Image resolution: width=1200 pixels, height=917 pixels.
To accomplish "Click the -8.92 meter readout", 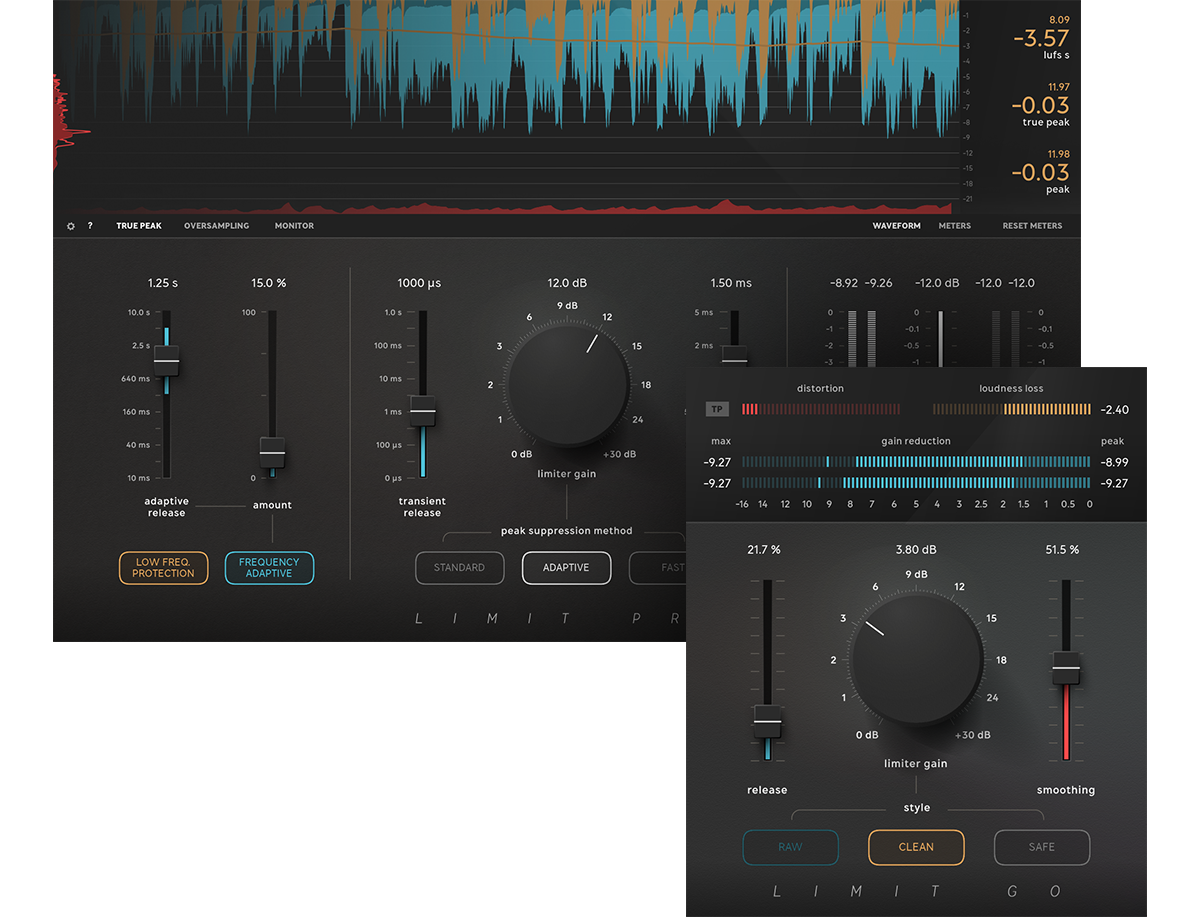I will [845, 283].
